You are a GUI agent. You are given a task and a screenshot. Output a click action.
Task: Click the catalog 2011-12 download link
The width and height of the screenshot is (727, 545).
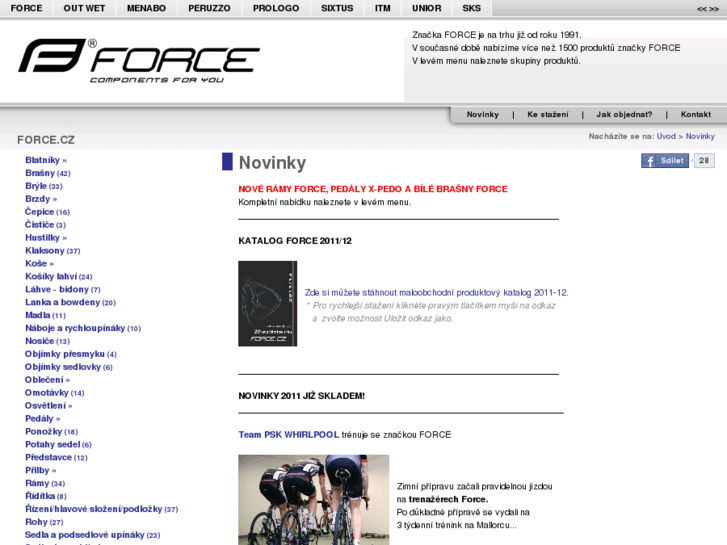click(436, 293)
